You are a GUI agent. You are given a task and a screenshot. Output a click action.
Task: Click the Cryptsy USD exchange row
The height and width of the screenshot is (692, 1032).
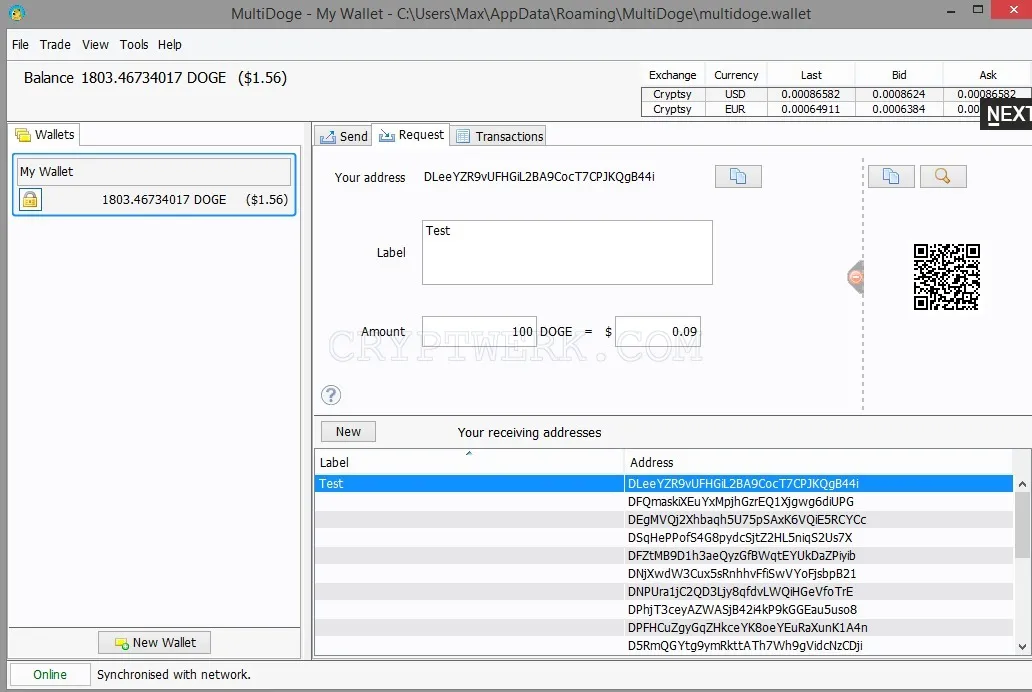pyautogui.click(x=836, y=94)
